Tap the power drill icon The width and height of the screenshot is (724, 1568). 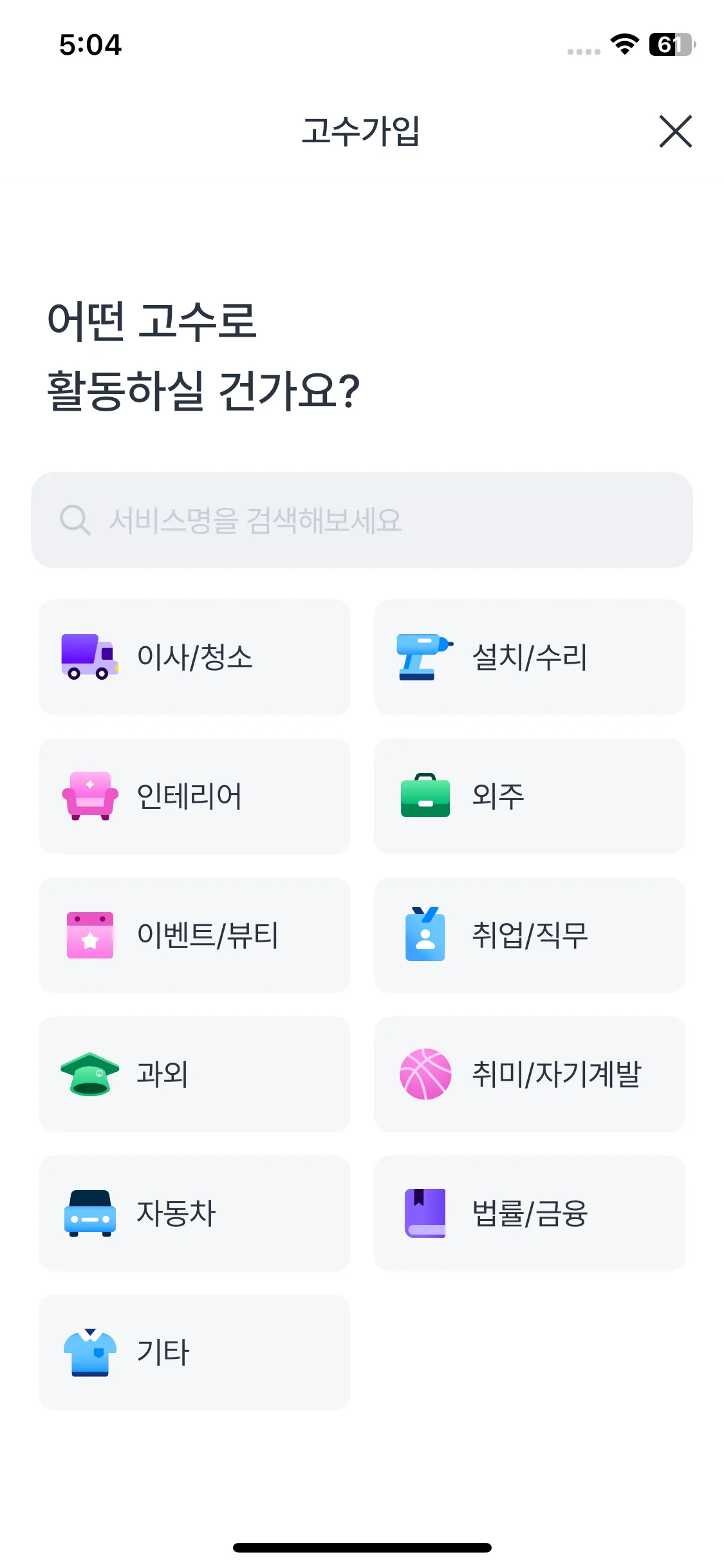pyautogui.click(x=425, y=657)
